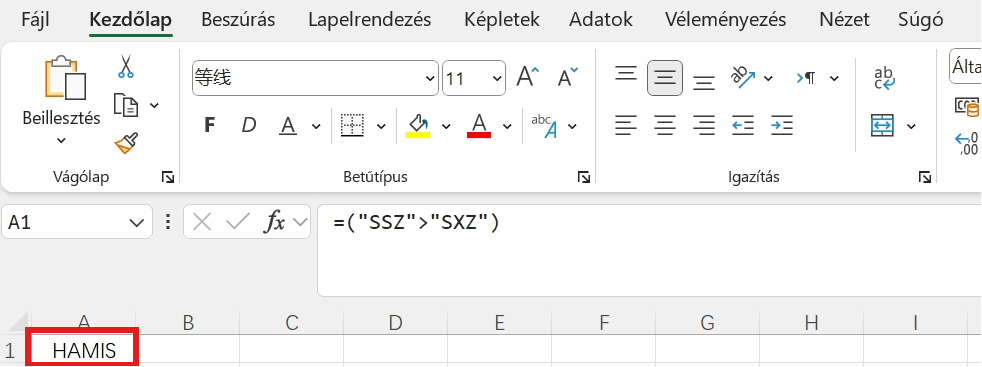The height and width of the screenshot is (367, 982).
Task: Open the Képletek tab
Action: [x=502, y=19]
